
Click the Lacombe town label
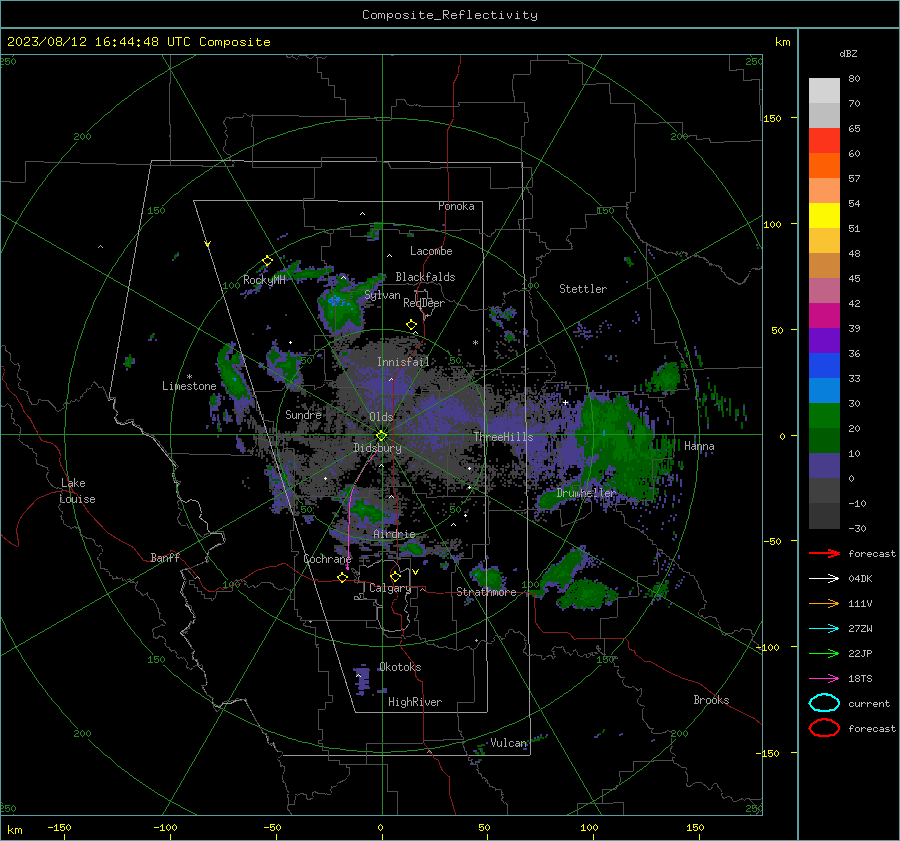click(x=431, y=251)
